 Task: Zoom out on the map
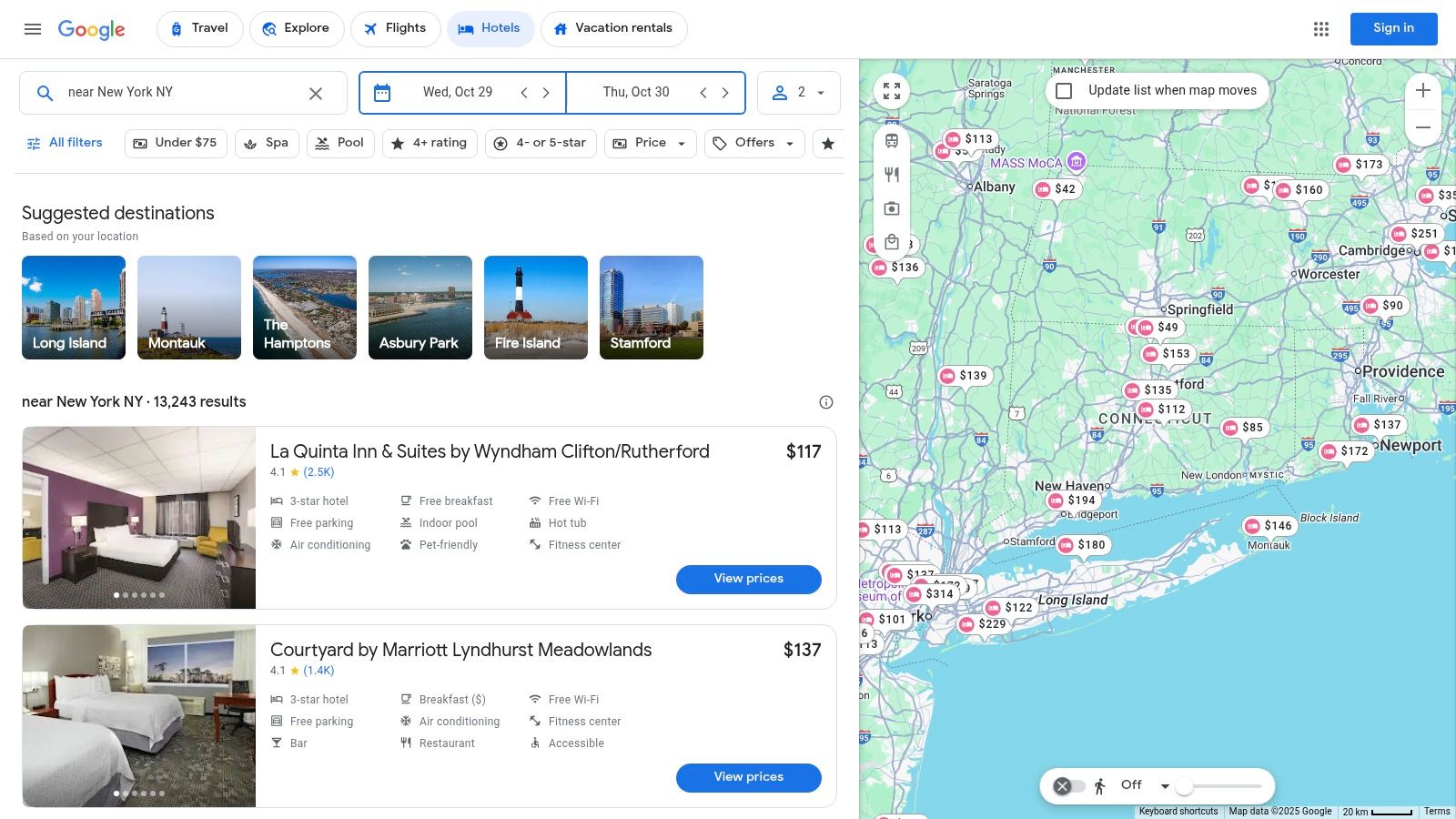pyautogui.click(x=1423, y=127)
